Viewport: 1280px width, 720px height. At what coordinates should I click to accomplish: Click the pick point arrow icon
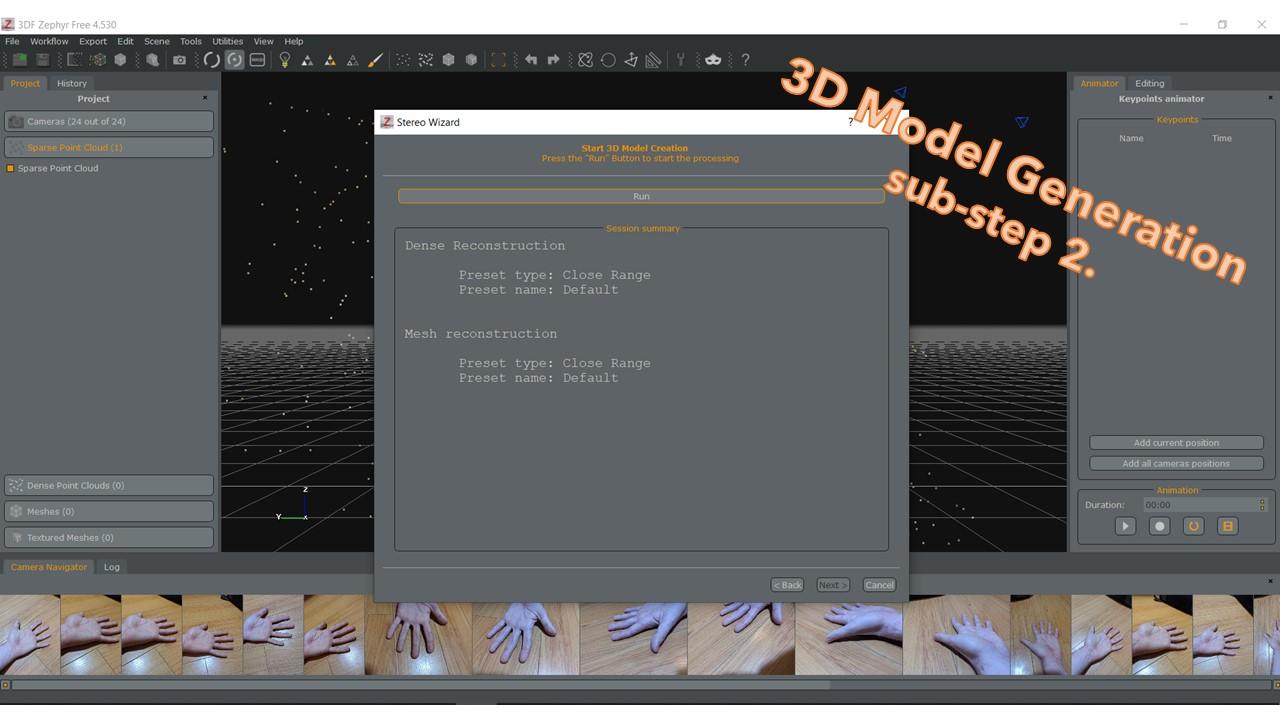click(x=630, y=60)
